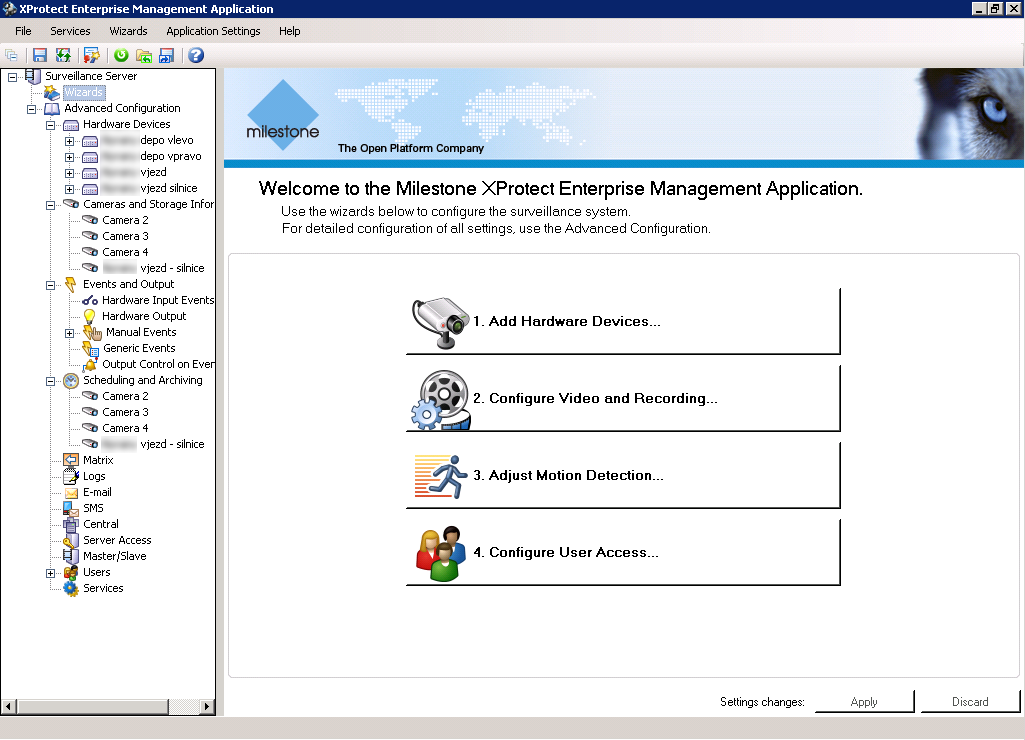Select Output Control on Event item

pyautogui.click(x=158, y=364)
